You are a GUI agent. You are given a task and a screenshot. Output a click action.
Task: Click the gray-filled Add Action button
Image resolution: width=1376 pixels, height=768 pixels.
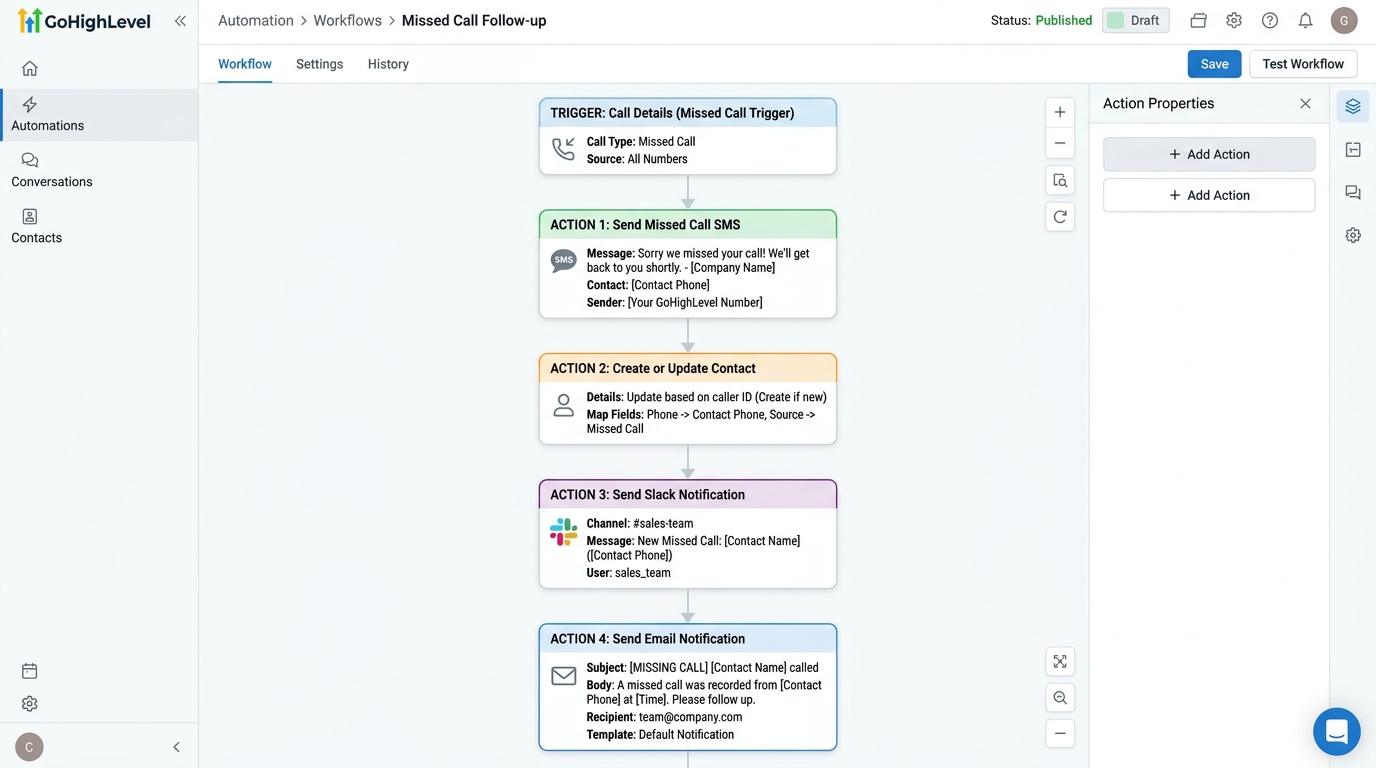[x=1209, y=154]
